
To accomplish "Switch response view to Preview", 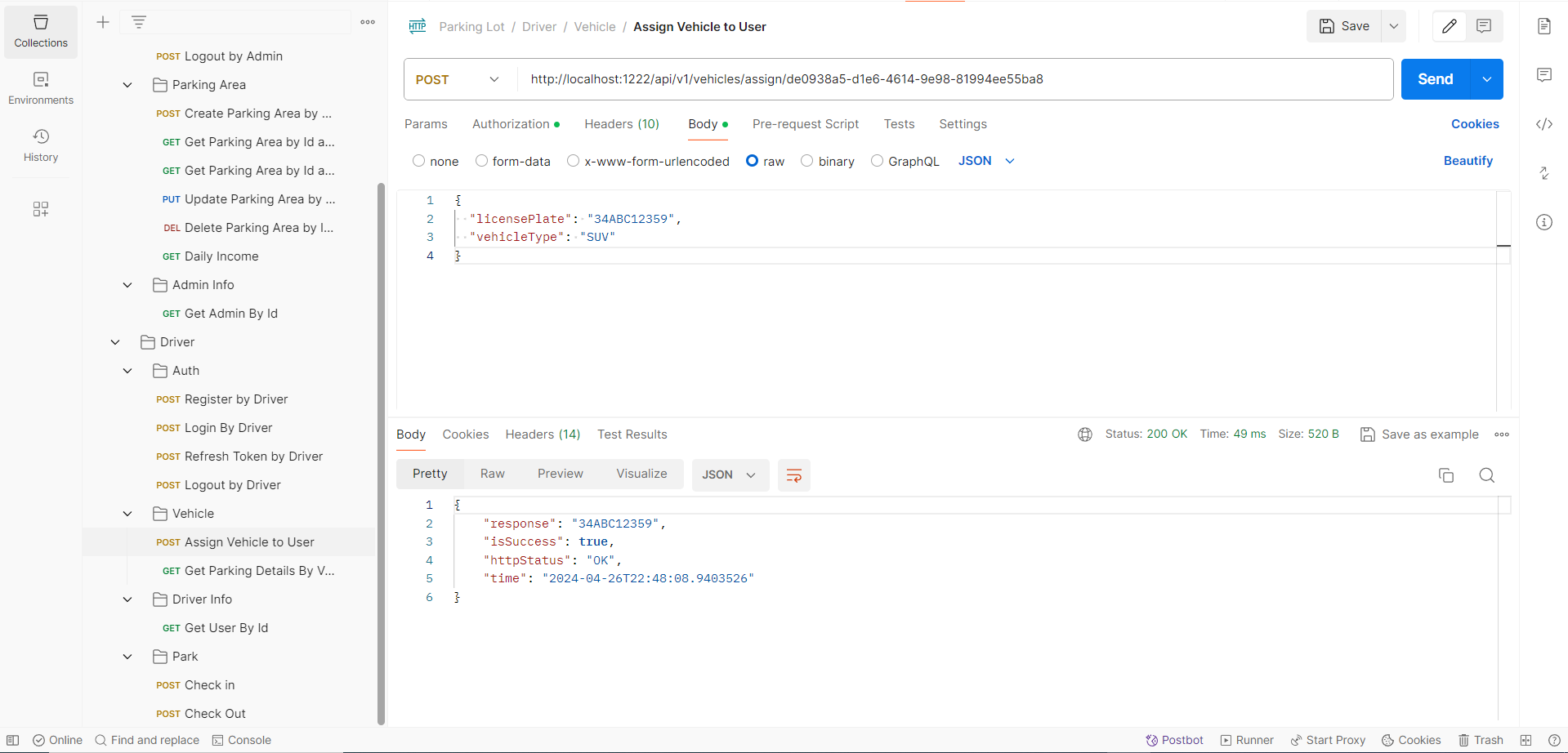I will [561, 474].
